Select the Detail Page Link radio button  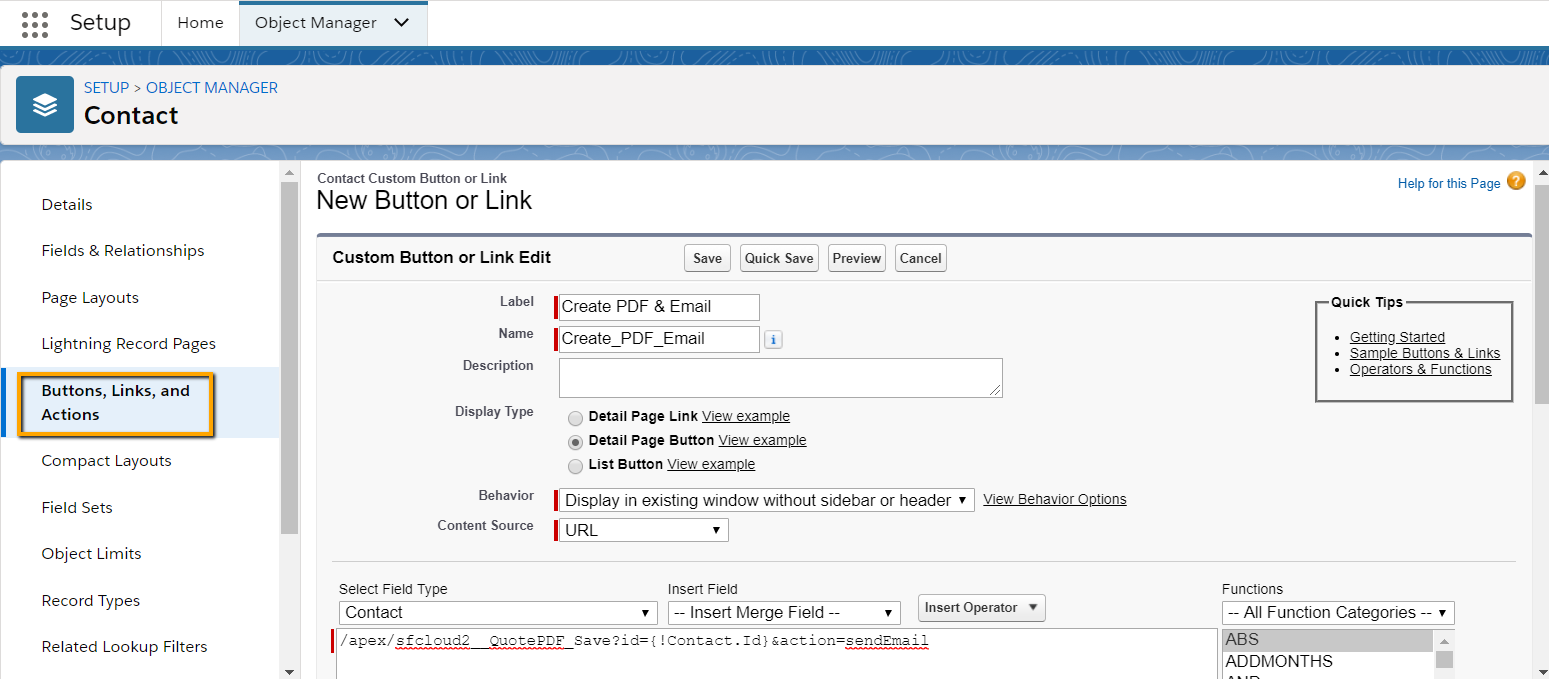click(x=575, y=417)
